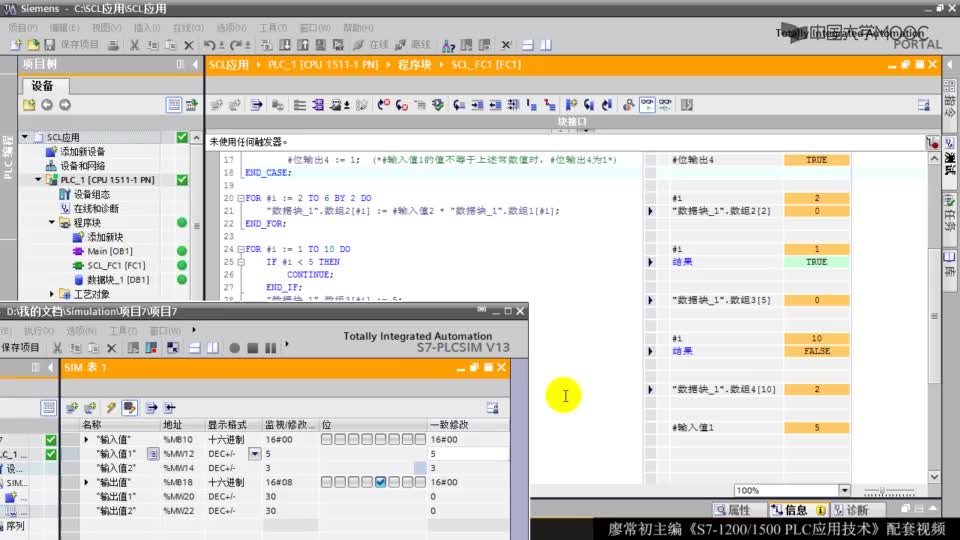
Task: Click the upload from device icon
Action: coord(302,45)
